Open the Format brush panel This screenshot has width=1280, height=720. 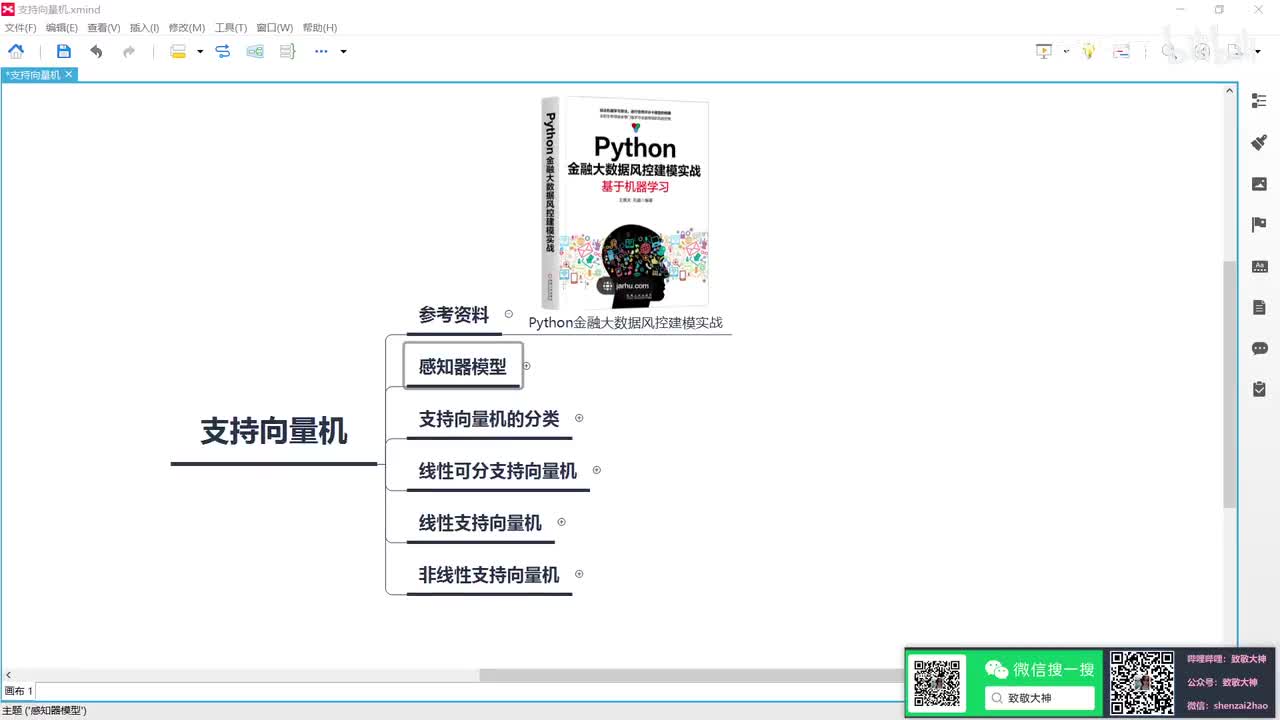click(1259, 142)
